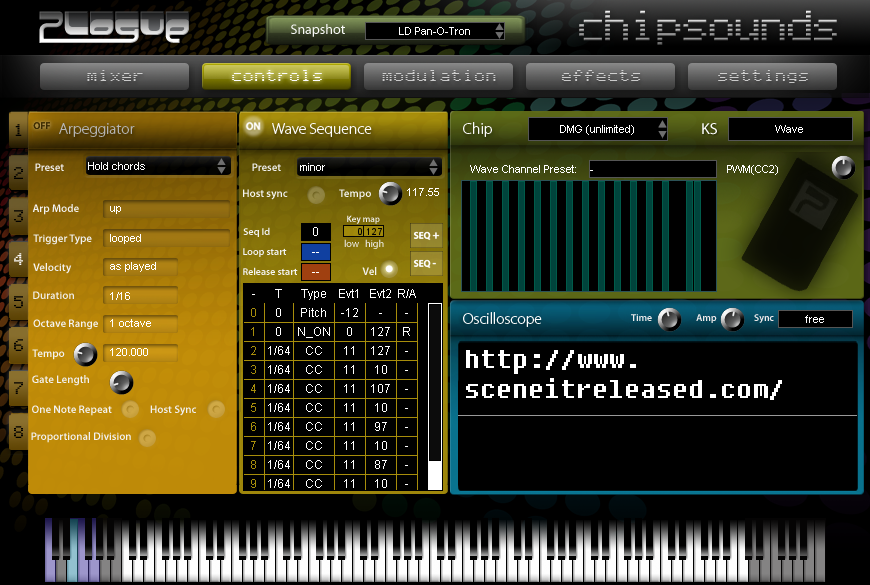Open Wave Sequence Preset dropdown minor
The width and height of the screenshot is (870, 585).
369,167
